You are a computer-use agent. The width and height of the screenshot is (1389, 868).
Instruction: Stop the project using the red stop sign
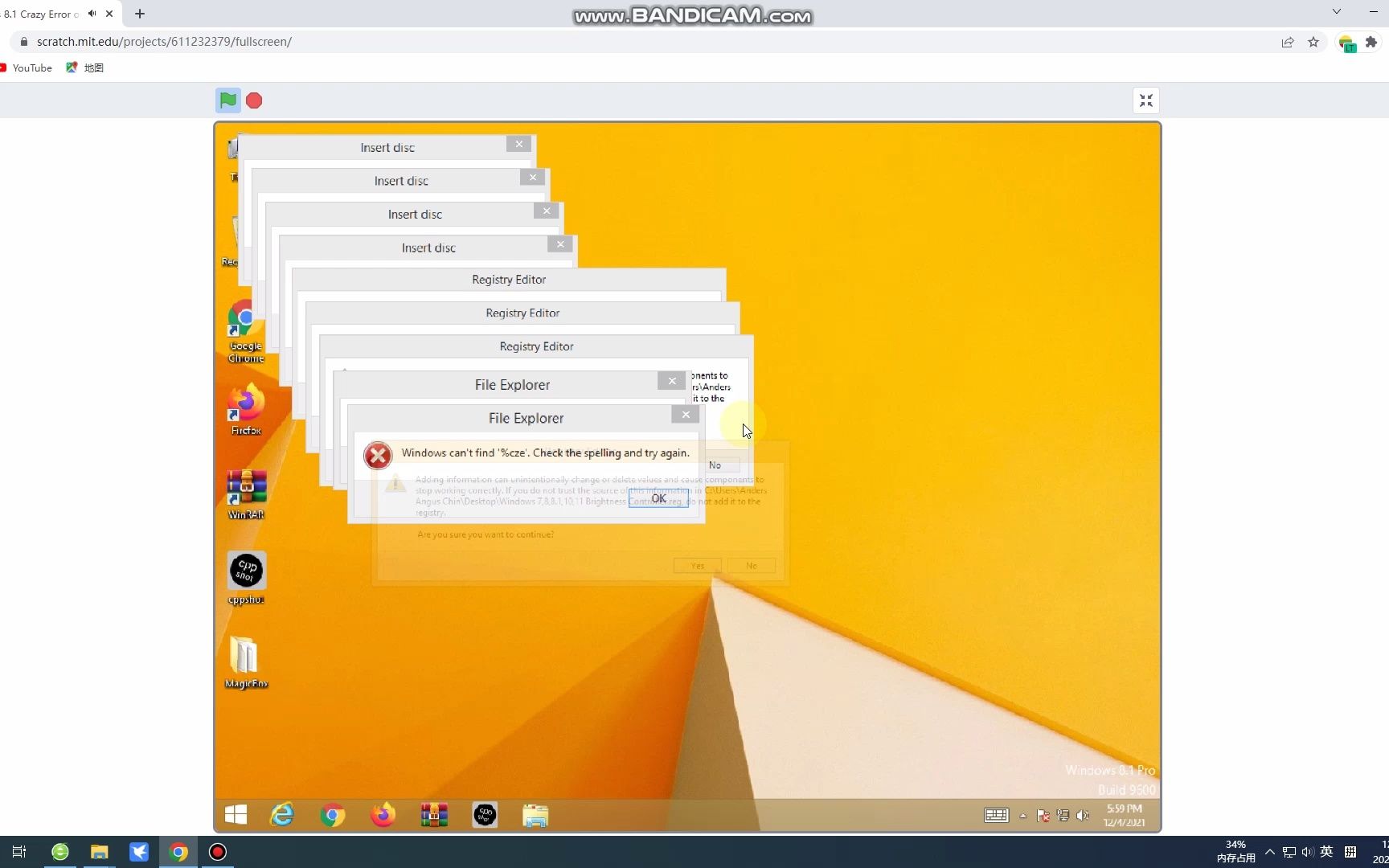pyautogui.click(x=254, y=100)
